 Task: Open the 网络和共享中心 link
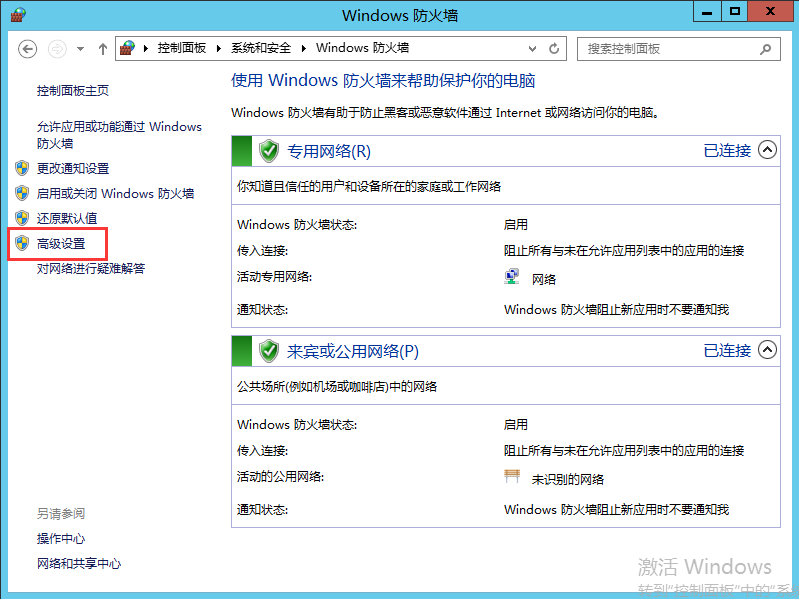click(x=79, y=563)
